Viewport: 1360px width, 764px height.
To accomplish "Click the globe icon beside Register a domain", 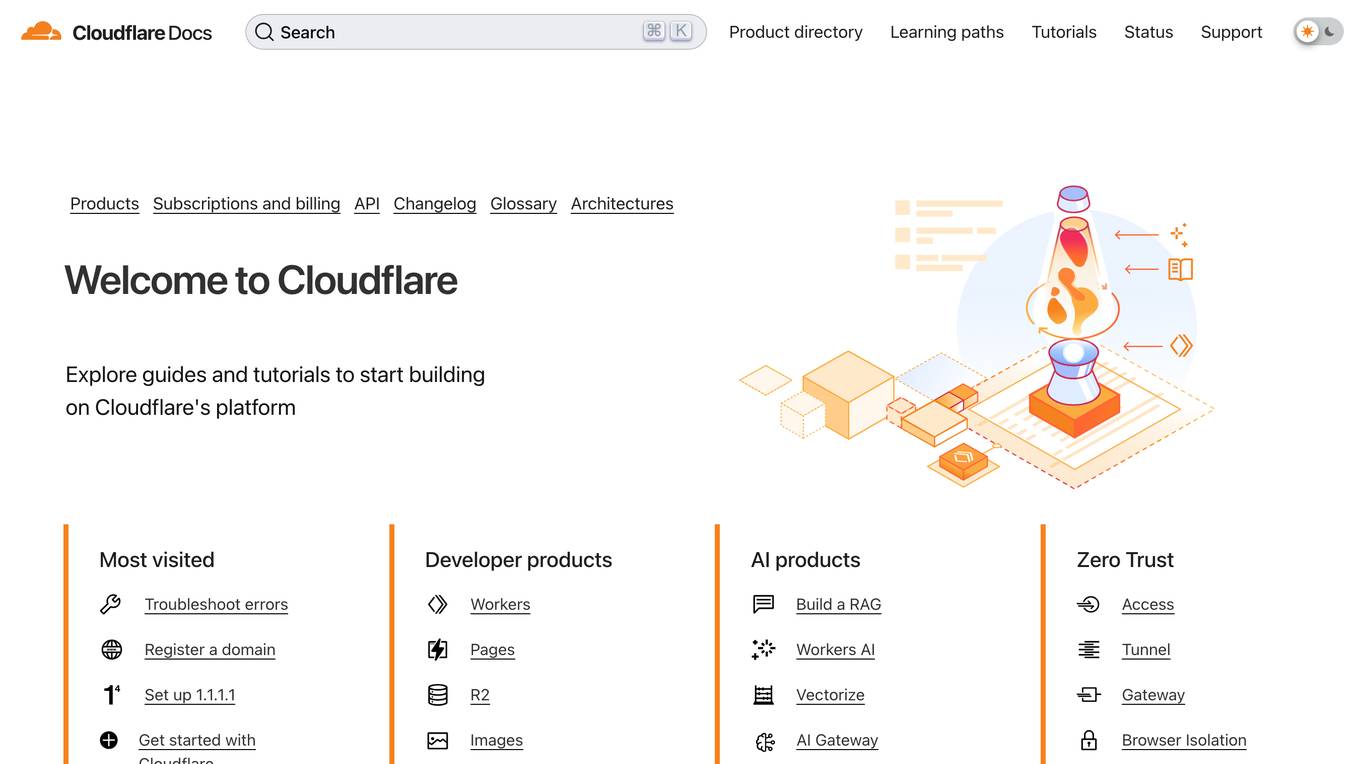I will (111, 649).
